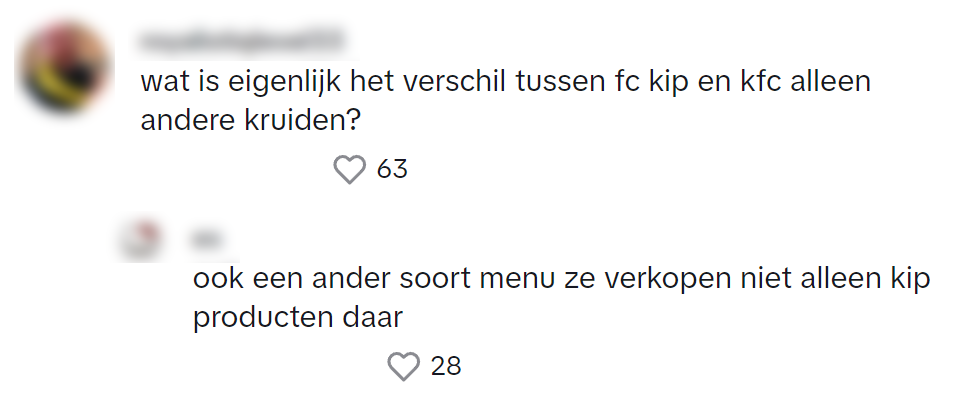The image size is (973, 402).
Task: Toggle the heart on the 'ander soort menu' reply
Action: click(403, 367)
